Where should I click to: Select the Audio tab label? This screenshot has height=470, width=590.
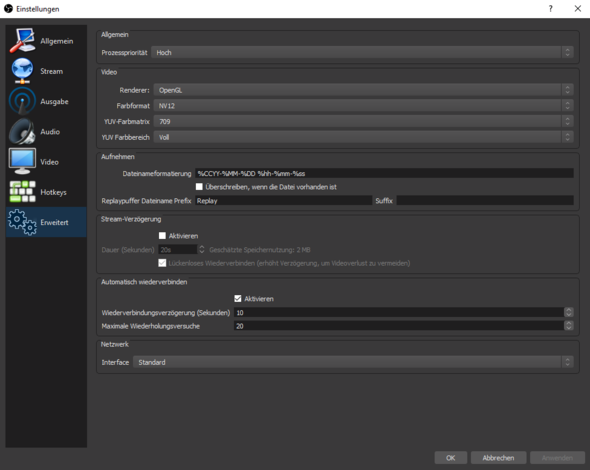(x=50, y=132)
